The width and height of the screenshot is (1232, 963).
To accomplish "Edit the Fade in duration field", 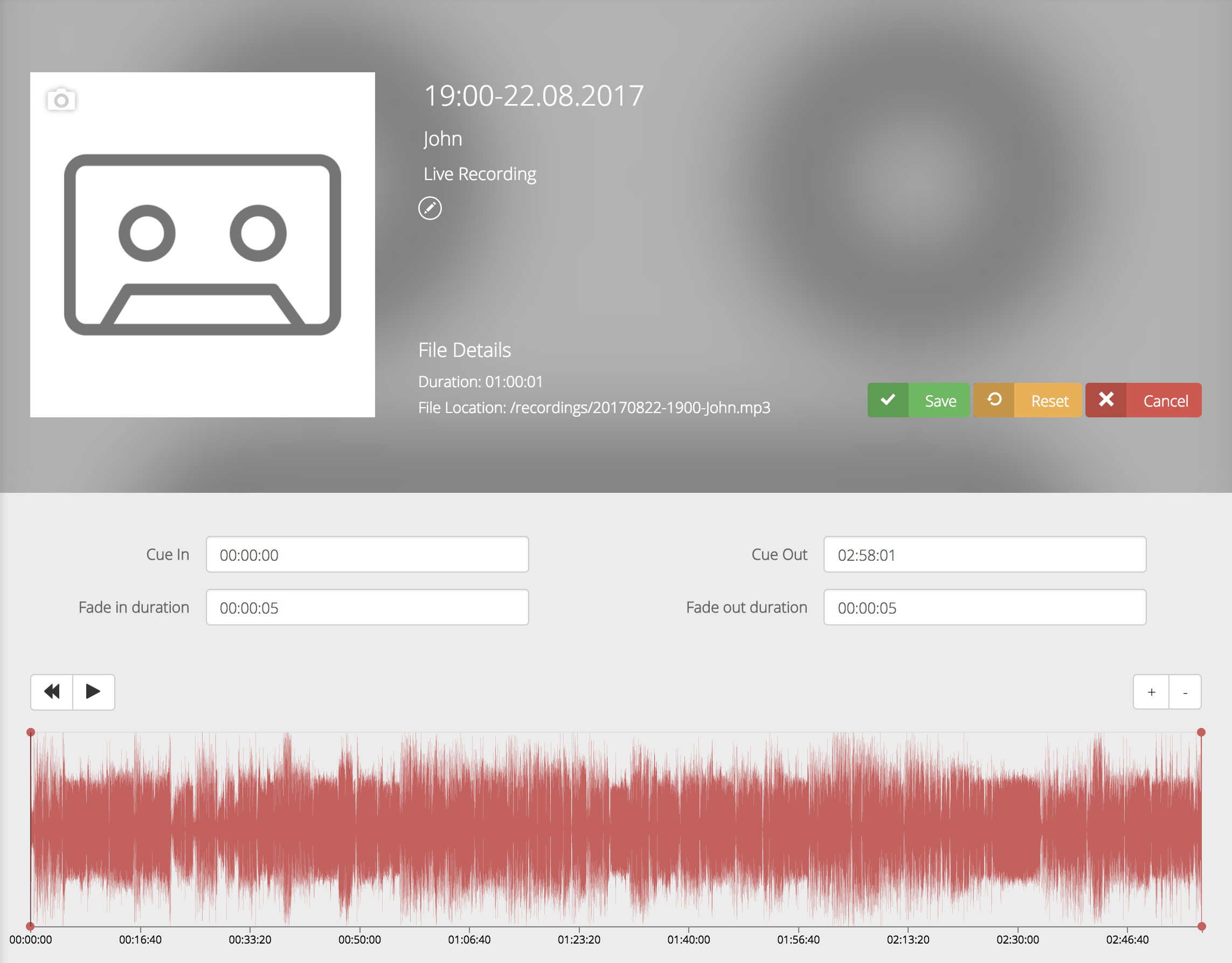I will click(x=370, y=606).
